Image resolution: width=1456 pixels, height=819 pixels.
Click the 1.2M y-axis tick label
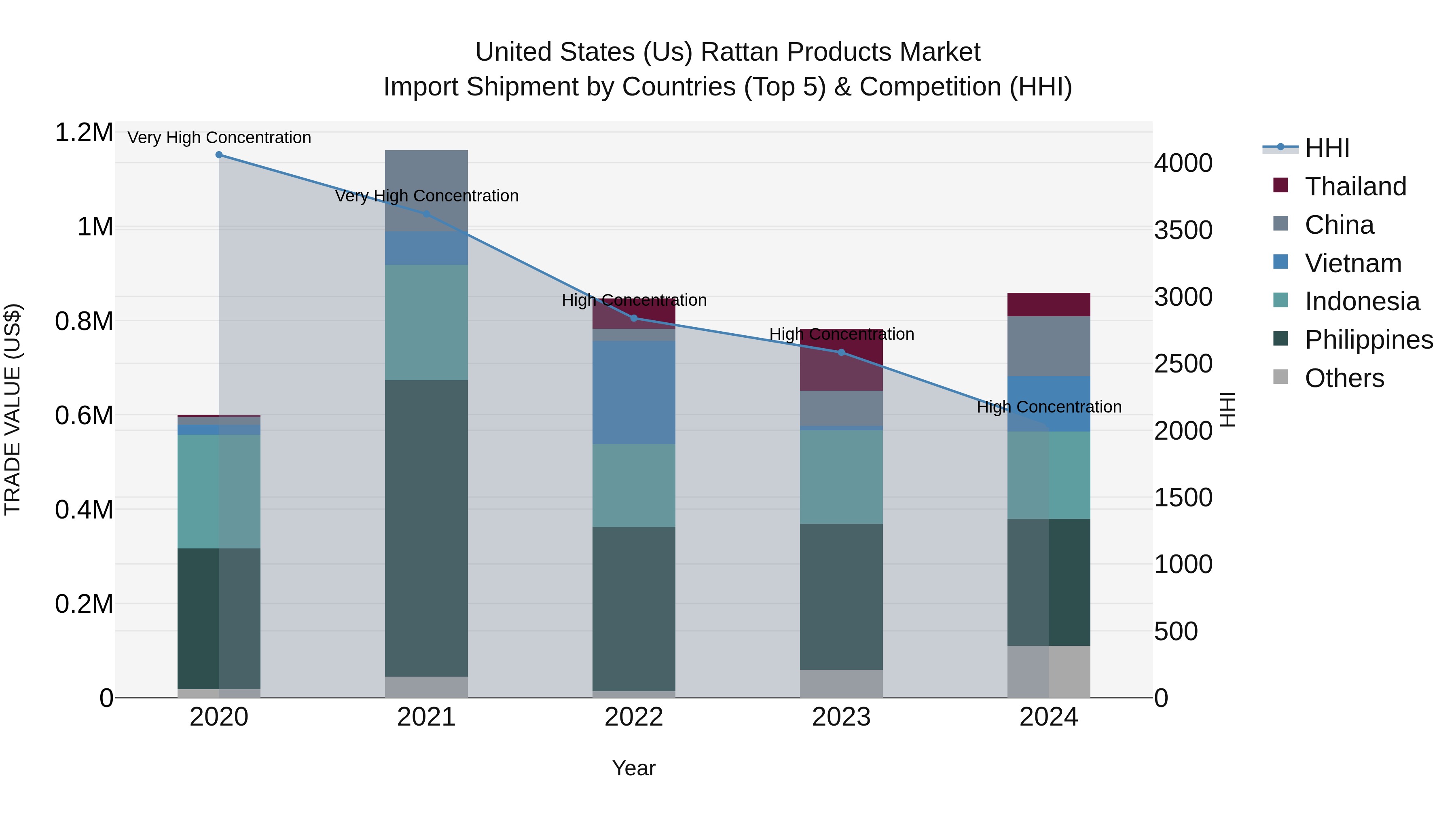pos(84,133)
